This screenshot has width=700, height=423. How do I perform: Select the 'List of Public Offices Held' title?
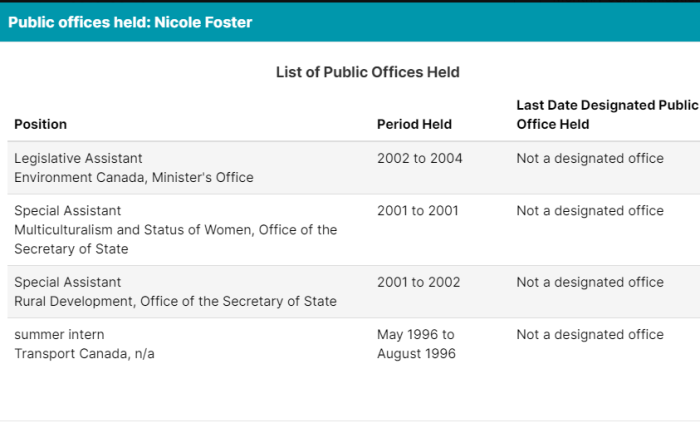[367, 72]
